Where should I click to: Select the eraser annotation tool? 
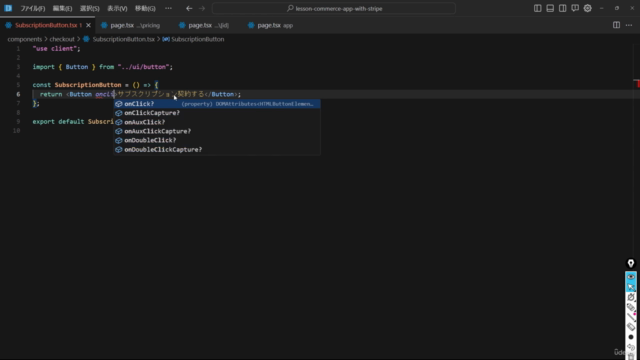[x=631, y=327]
